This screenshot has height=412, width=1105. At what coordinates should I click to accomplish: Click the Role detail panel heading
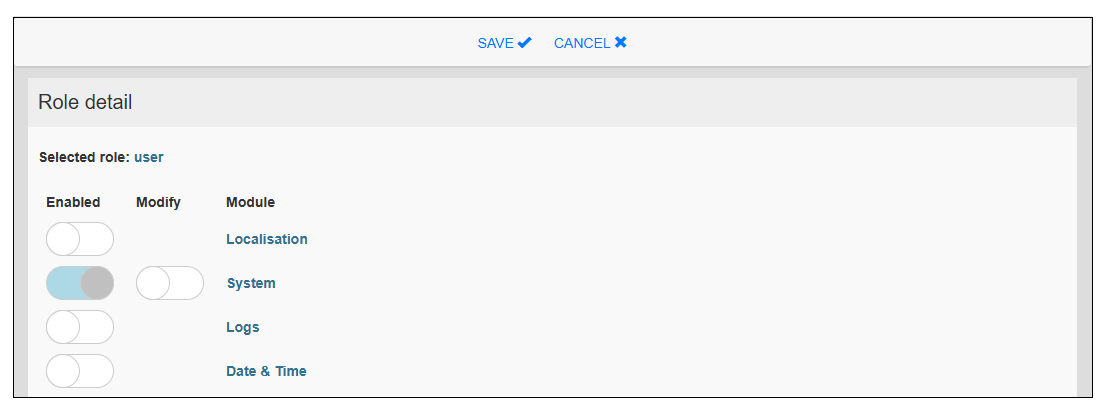pos(85,102)
